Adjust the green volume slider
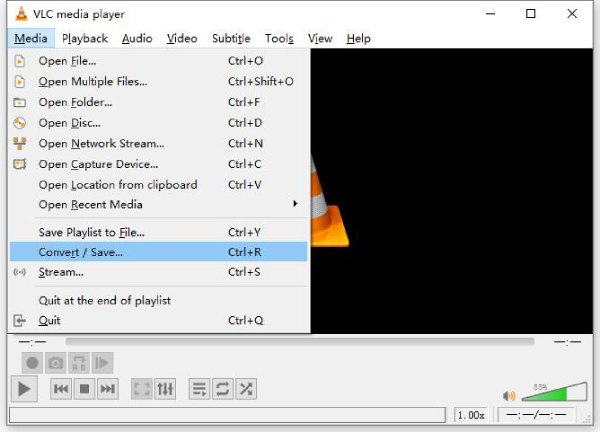Viewport: 600px width, 432px height. (x=554, y=392)
